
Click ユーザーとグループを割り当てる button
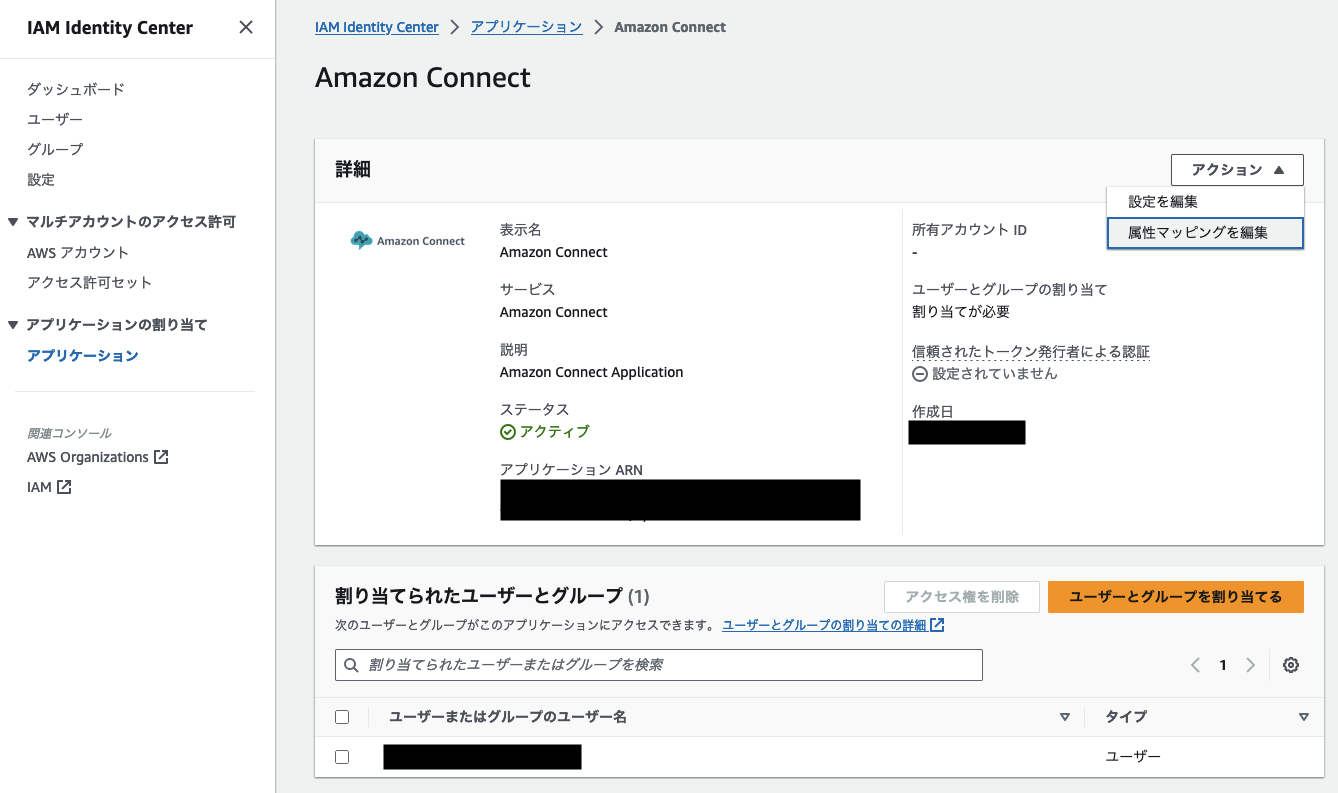[x=1175, y=597]
